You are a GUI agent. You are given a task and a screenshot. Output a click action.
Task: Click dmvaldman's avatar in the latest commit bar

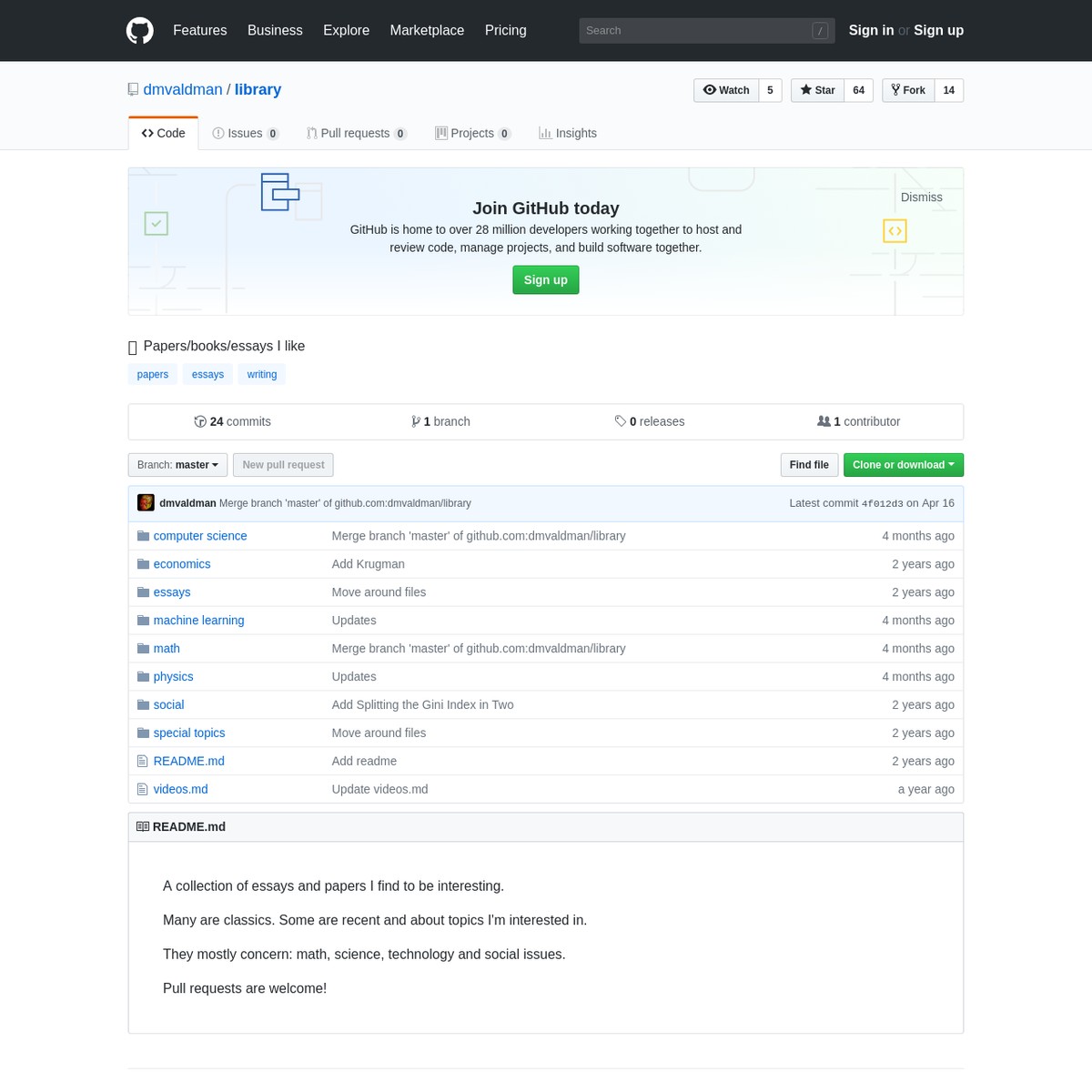[x=146, y=503]
